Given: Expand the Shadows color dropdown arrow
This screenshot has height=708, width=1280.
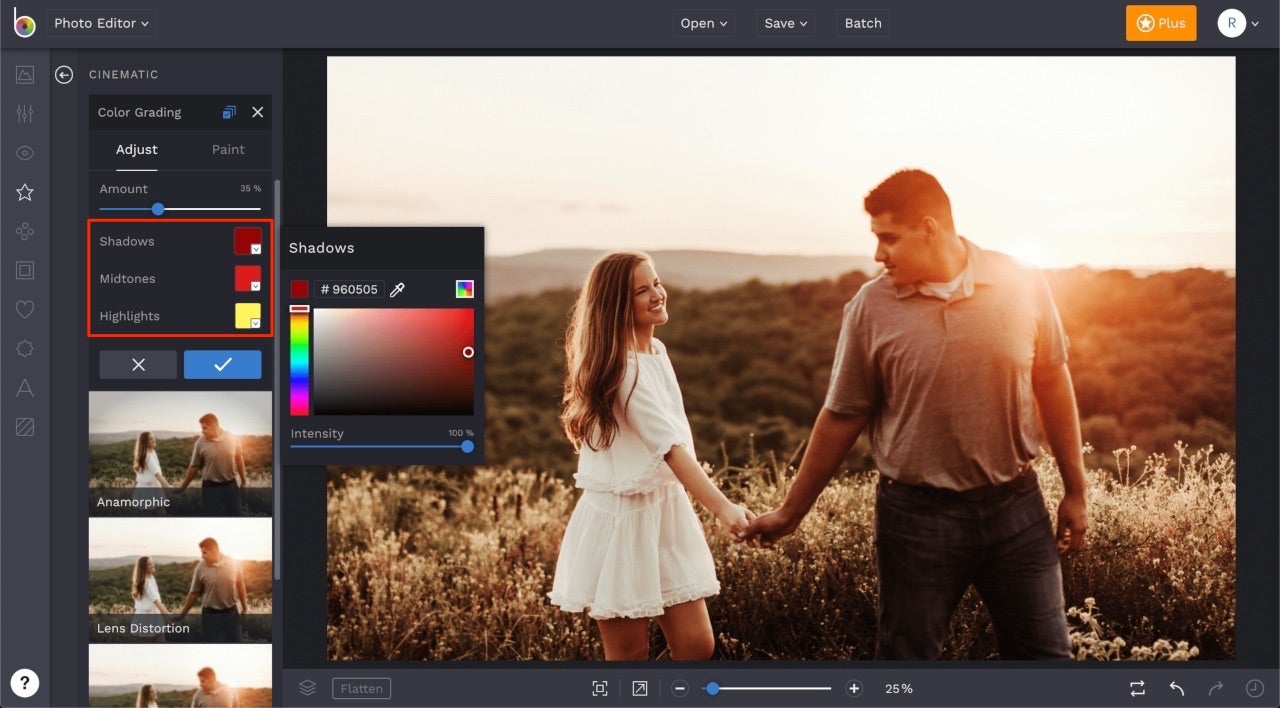Looking at the screenshot, I should 255,247.
